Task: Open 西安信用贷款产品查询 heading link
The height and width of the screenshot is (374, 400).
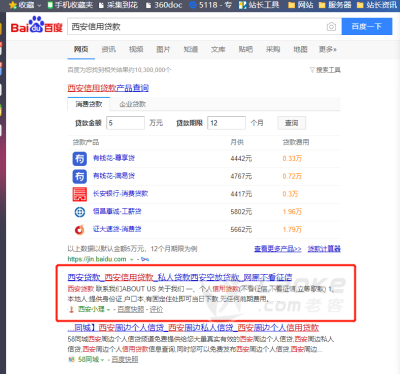Action: (108, 88)
